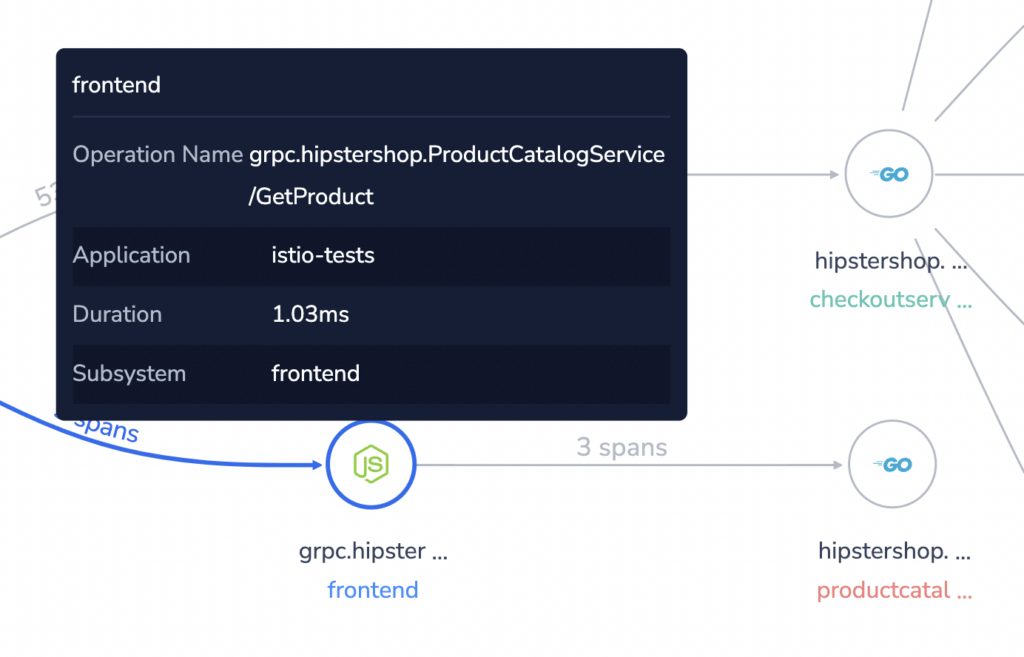Click the 'Application' field label
Screen dimensions: 1024x657
(131, 255)
